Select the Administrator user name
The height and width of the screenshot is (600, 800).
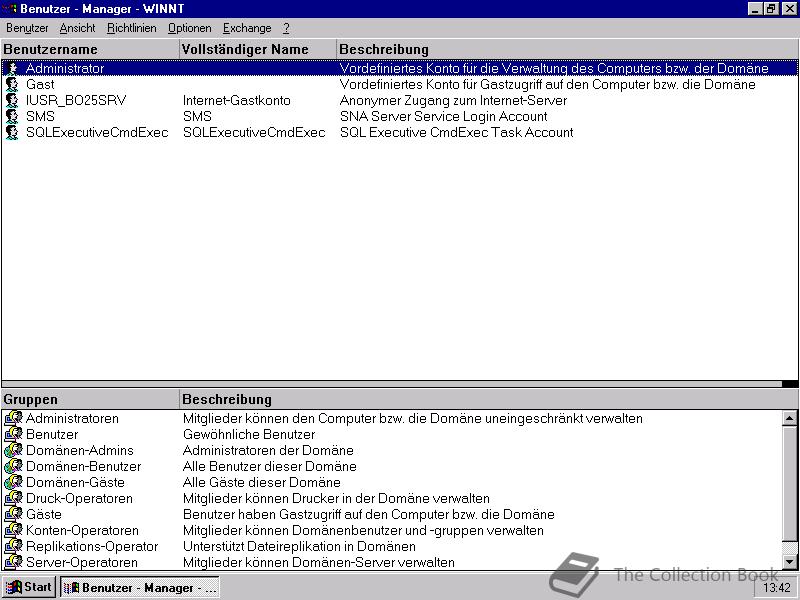(x=65, y=68)
